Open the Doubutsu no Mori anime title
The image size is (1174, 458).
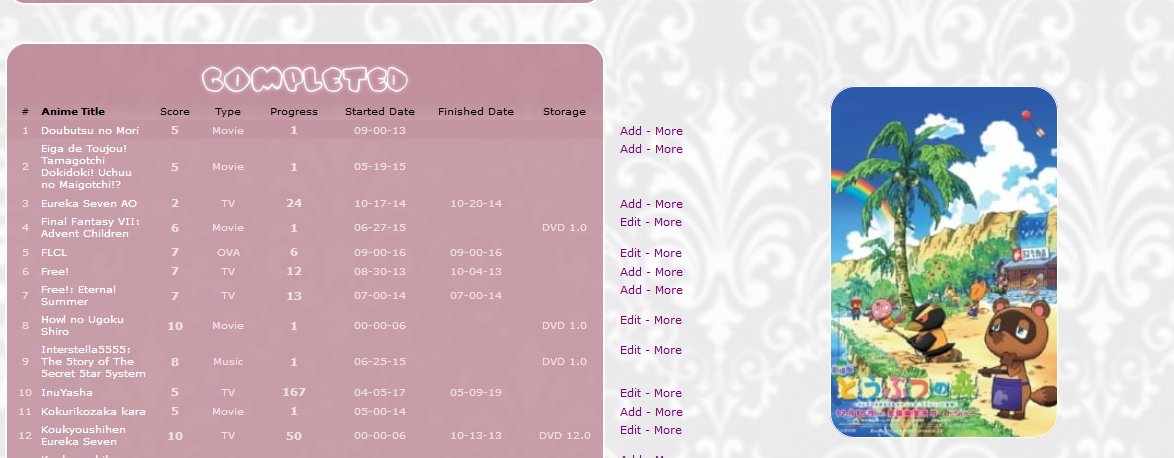pos(89,130)
